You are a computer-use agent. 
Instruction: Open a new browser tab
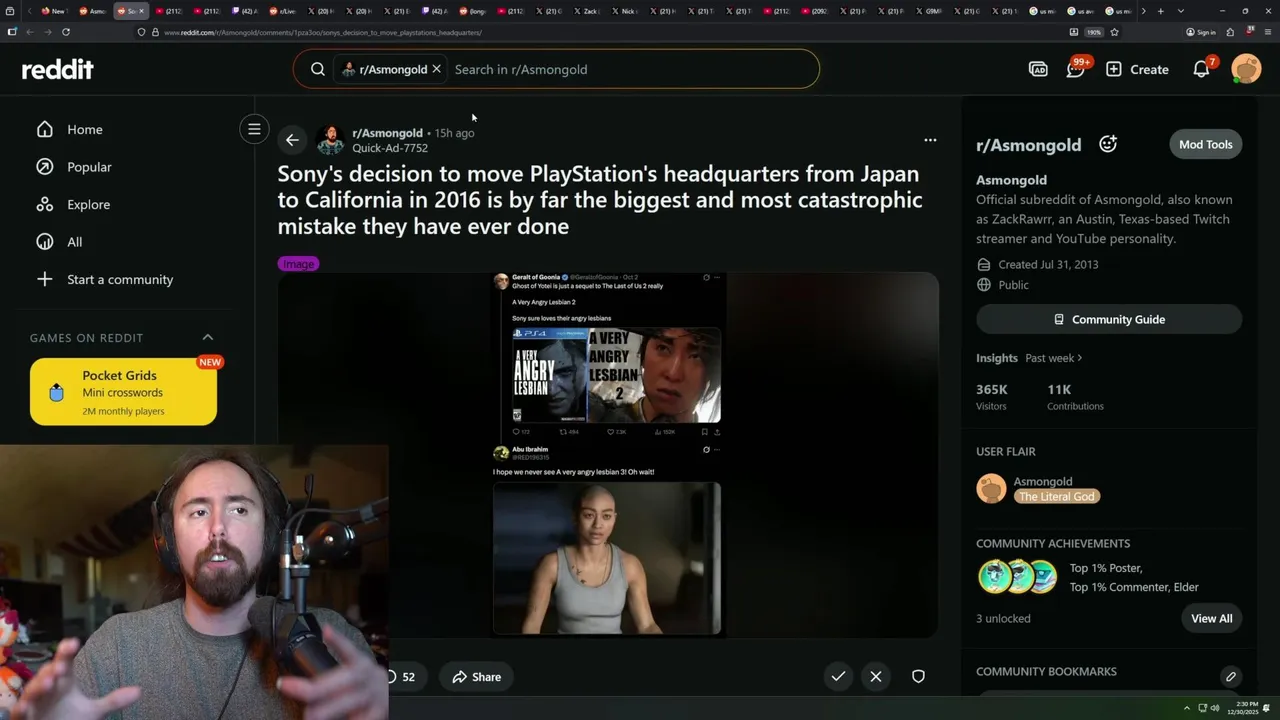(1160, 11)
